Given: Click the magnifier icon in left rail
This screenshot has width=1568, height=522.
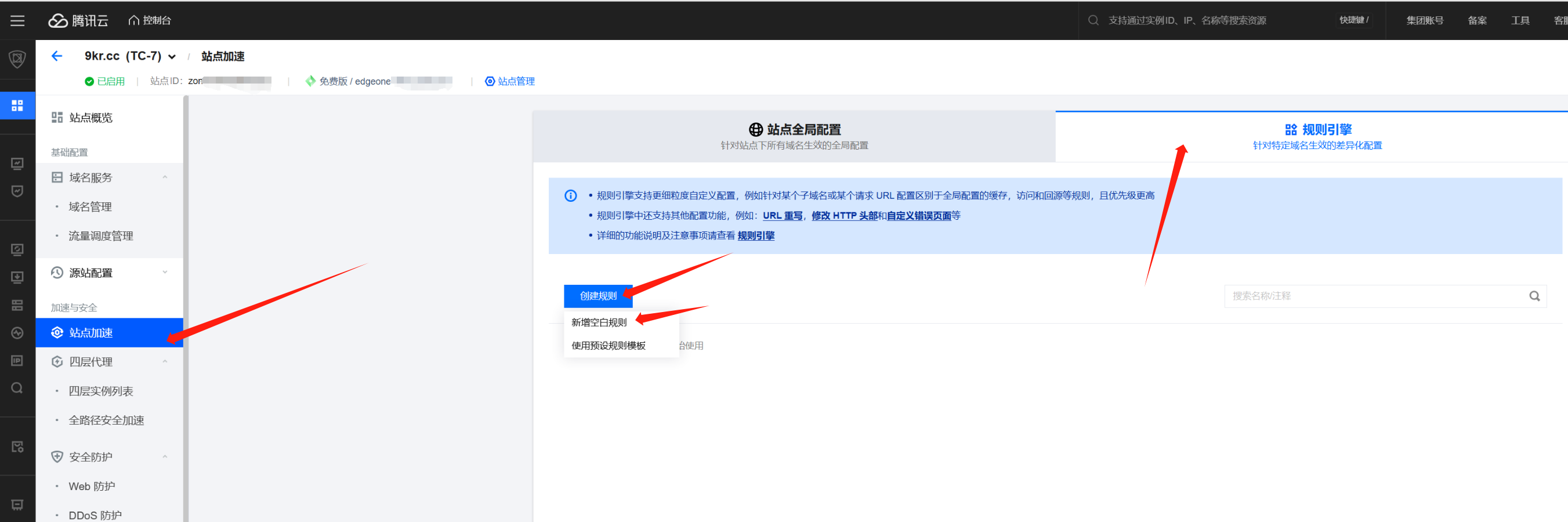Looking at the screenshot, I should tap(17, 388).
